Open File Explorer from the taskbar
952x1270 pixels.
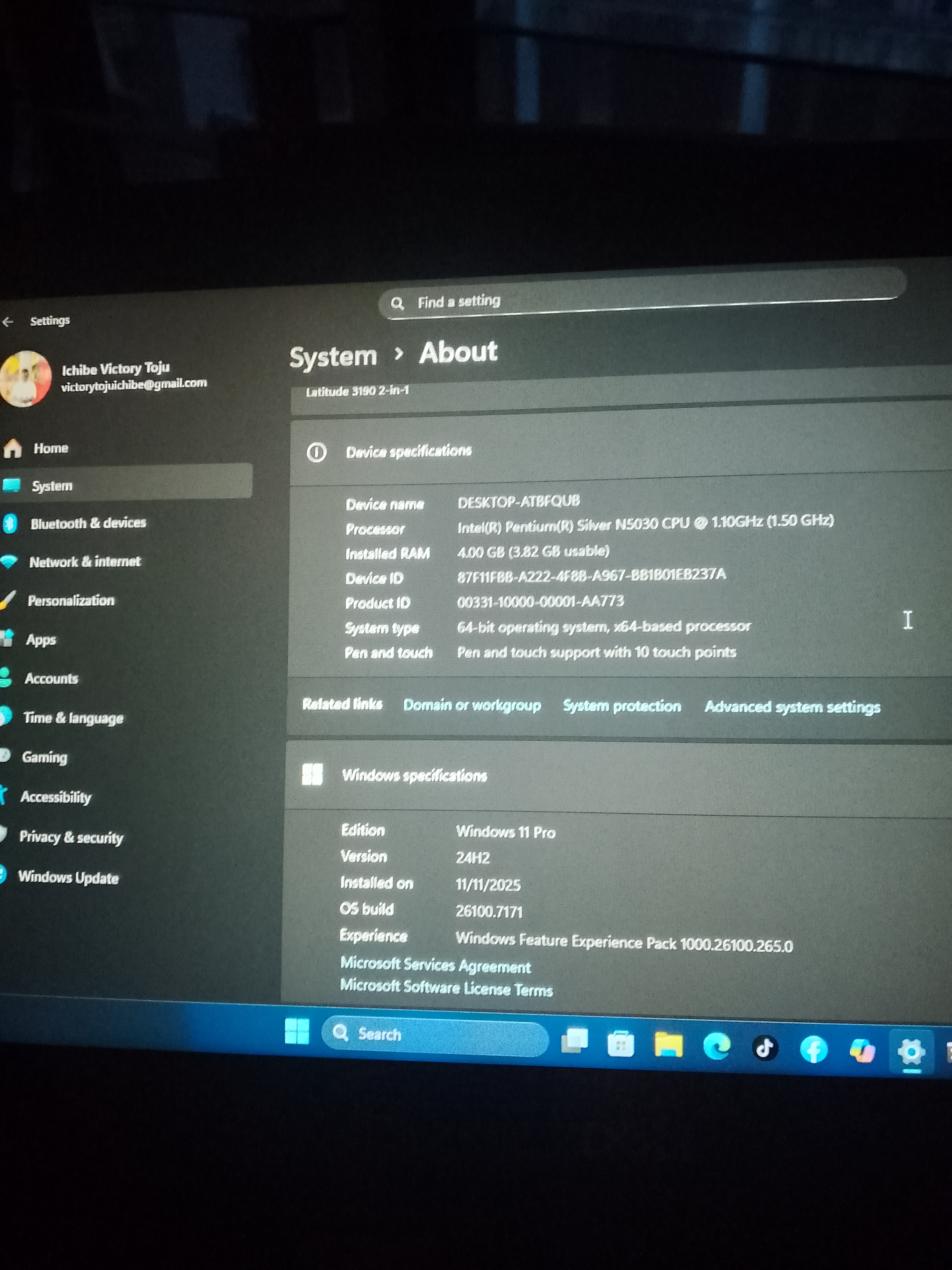pos(669,1045)
